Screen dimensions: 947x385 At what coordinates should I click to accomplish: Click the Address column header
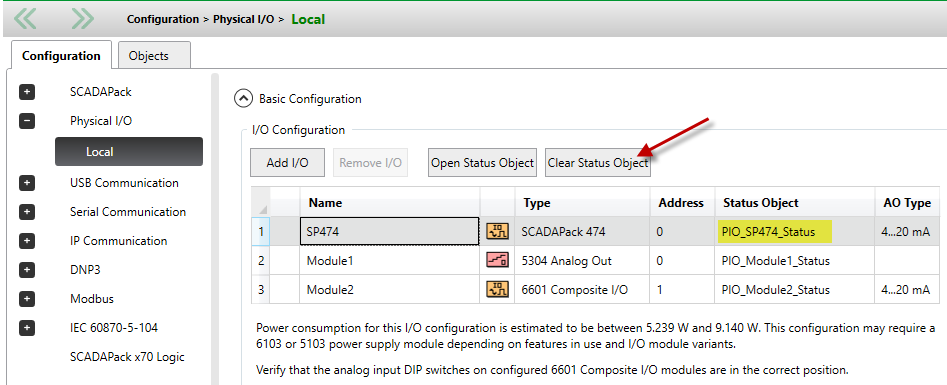(682, 202)
